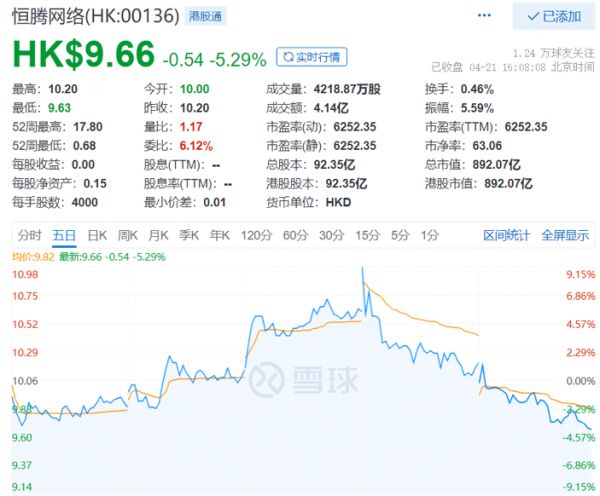Switch to the 5分 interval chart
Viewport: 600px width, 496px height.
click(x=400, y=235)
